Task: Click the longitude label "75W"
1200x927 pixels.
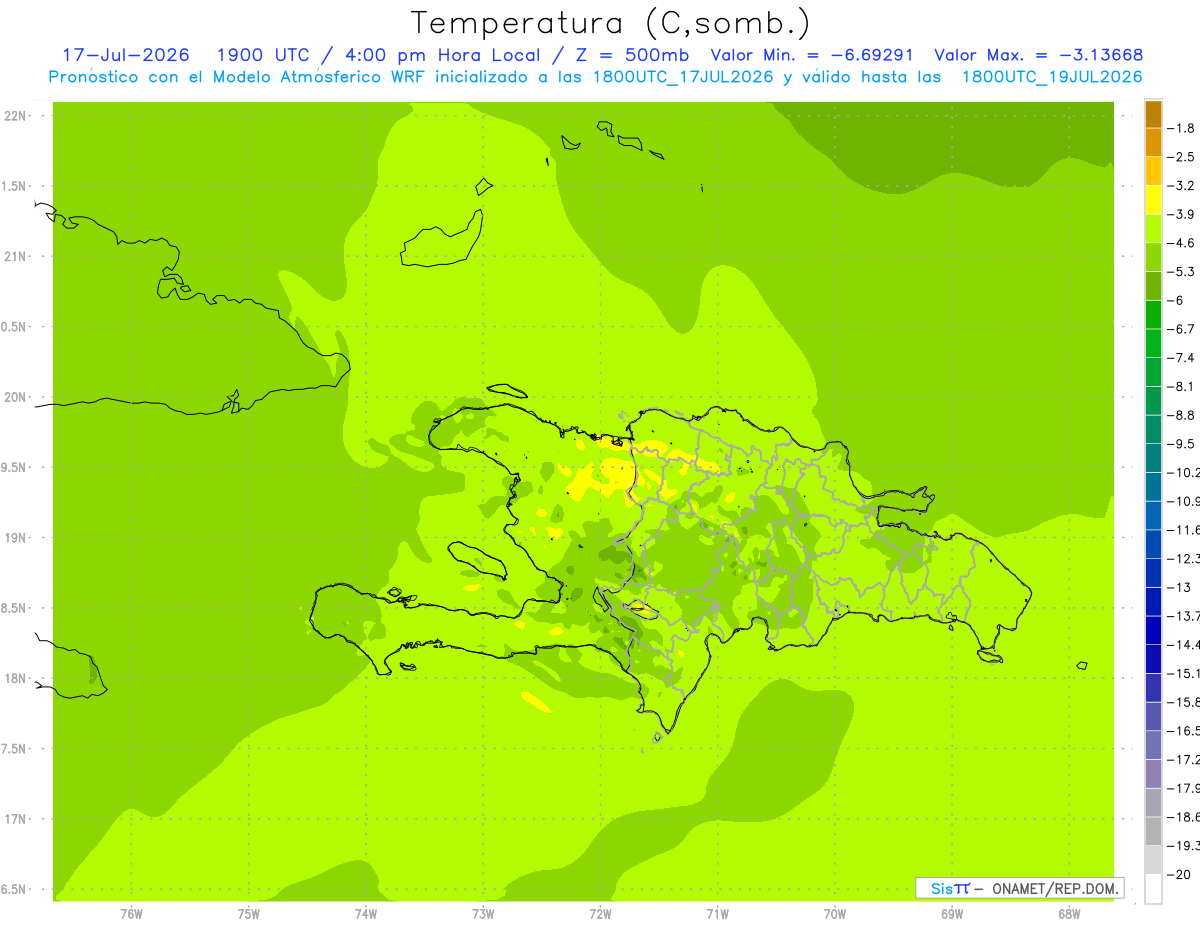Action: point(249,913)
